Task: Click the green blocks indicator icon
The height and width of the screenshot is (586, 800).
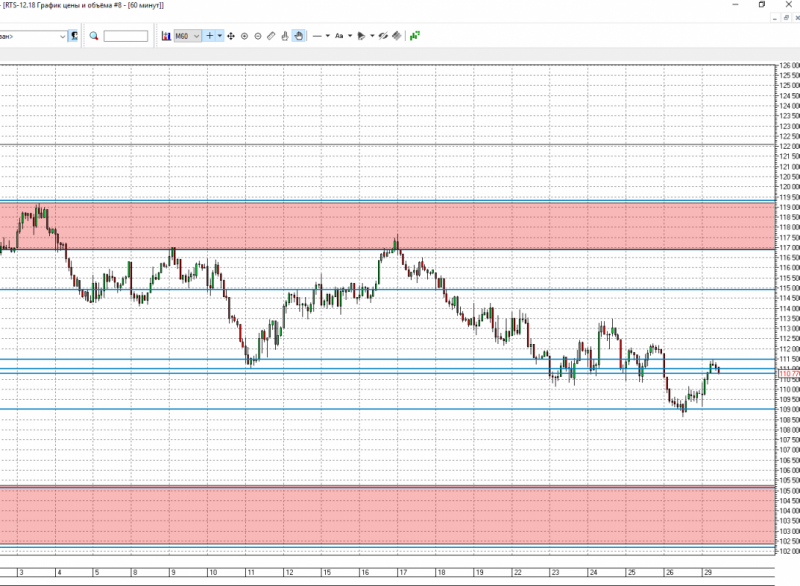Action: (x=415, y=36)
